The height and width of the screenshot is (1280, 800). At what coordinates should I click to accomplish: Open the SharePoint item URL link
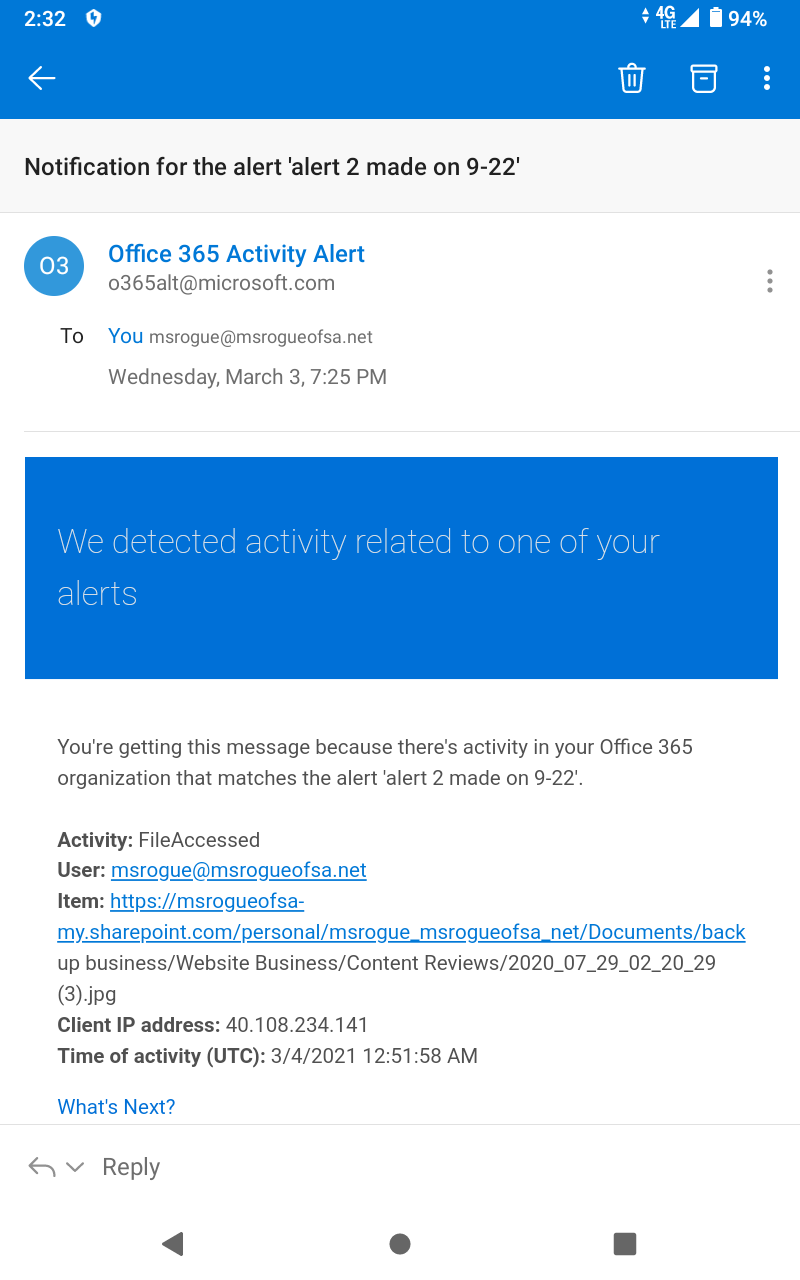(401, 932)
